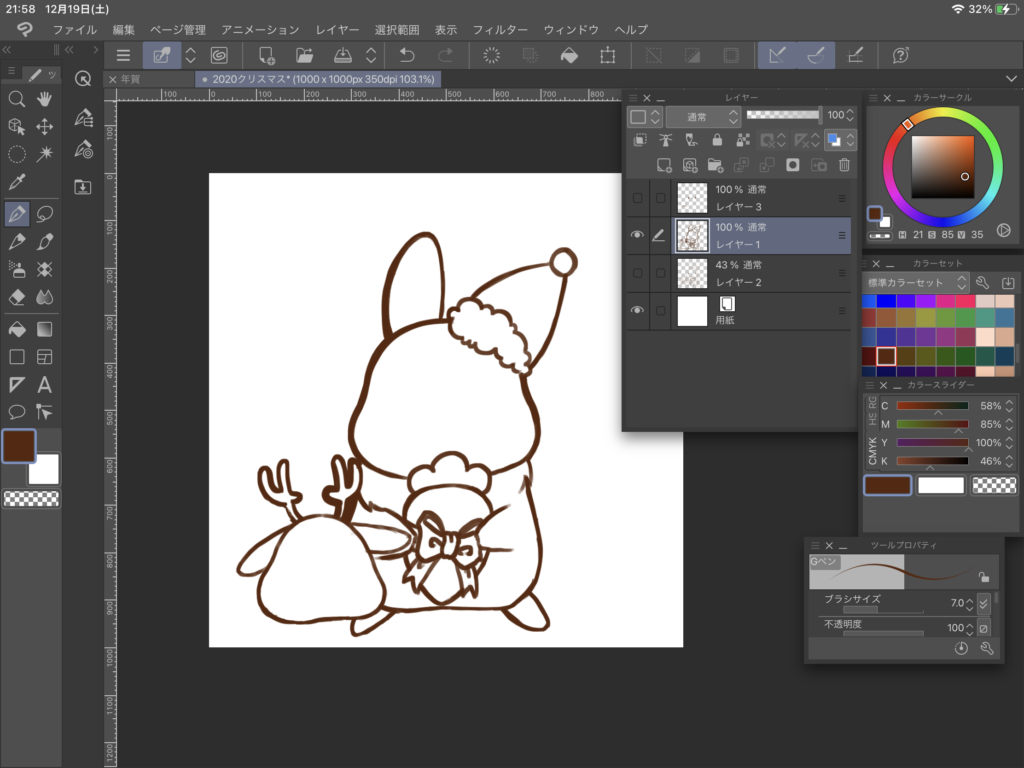The width and height of the screenshot is (1024, 768).
Task: Select the Eyedropper tool
Action: (x=17, y=182)
